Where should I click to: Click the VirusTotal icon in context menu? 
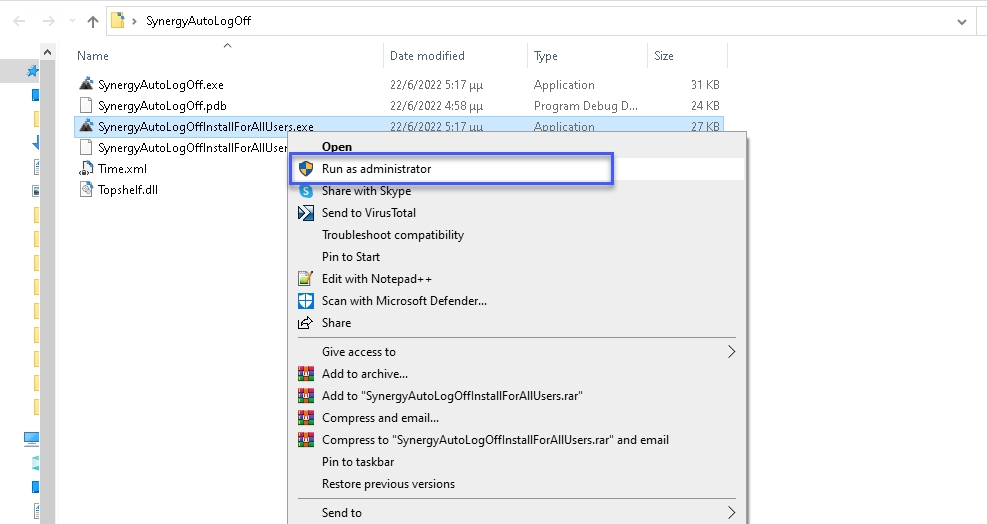[306, 213]
